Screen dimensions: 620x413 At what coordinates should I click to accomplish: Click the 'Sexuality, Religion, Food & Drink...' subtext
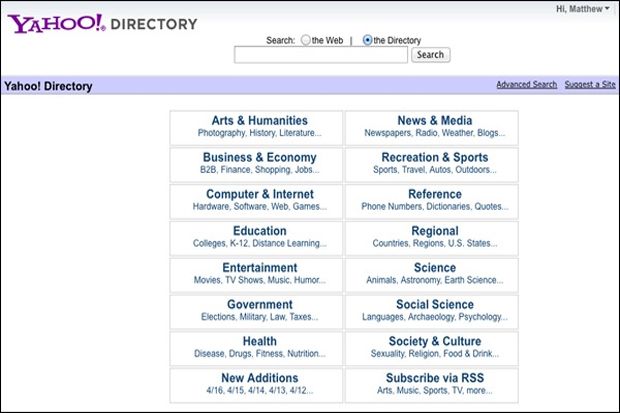435,354
